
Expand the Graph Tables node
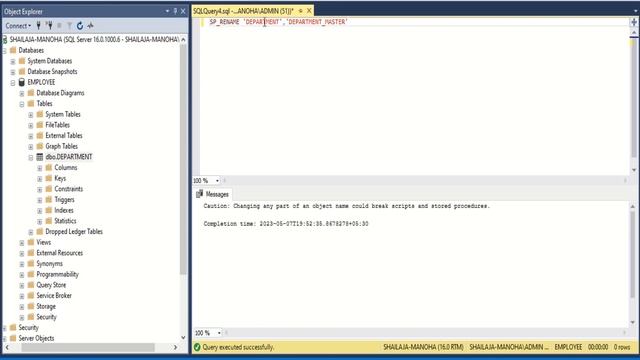click(x=31, y=147)
